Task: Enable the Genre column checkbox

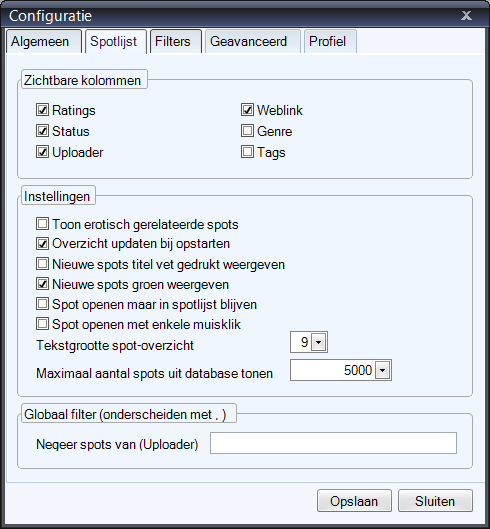Action: click(x=247, y=131)
